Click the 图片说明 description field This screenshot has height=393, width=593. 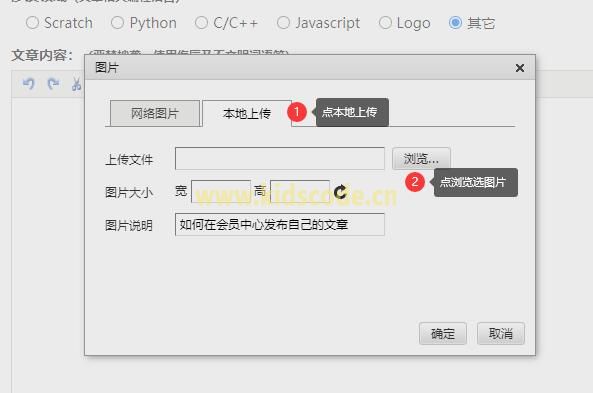[280, 225]
